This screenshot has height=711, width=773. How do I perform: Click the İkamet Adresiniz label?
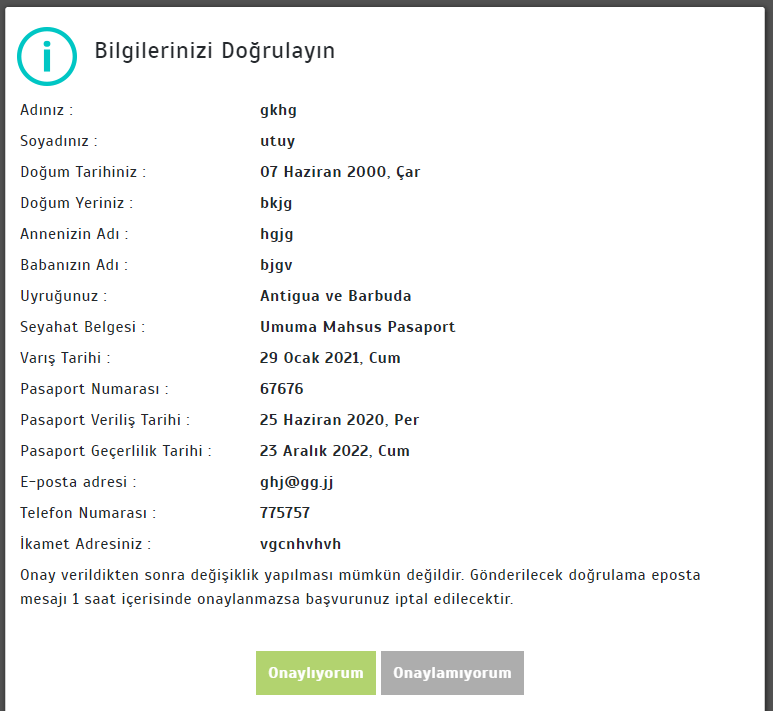[x=85, y=544]
